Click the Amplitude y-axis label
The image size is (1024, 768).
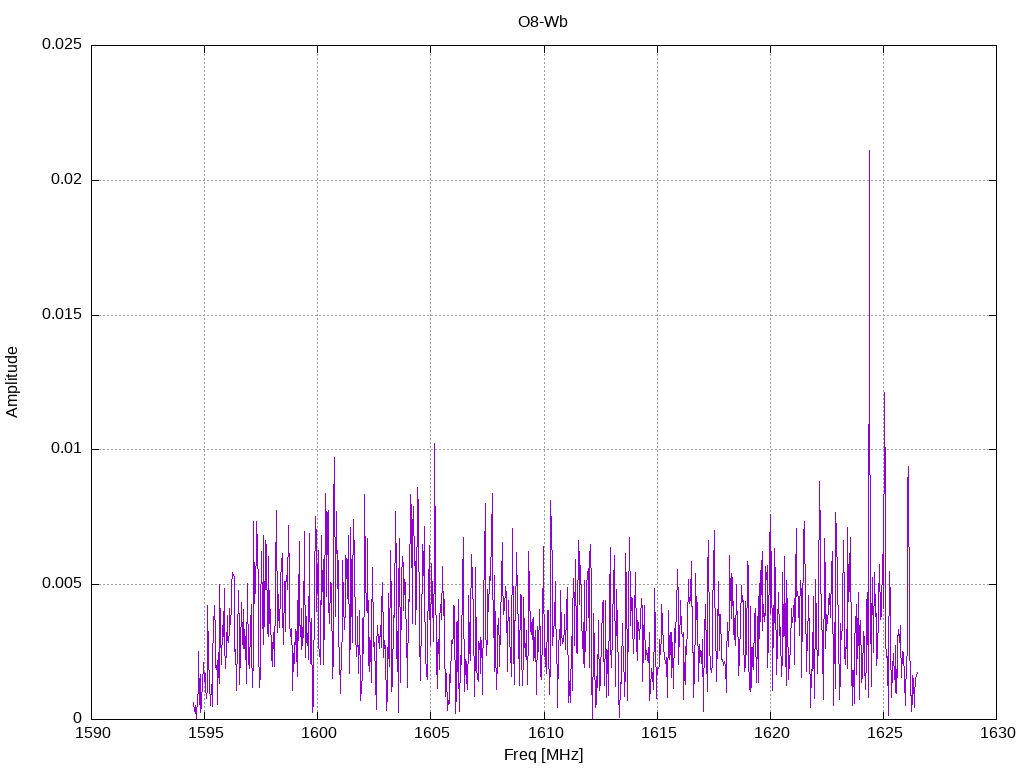pos(12,382)
